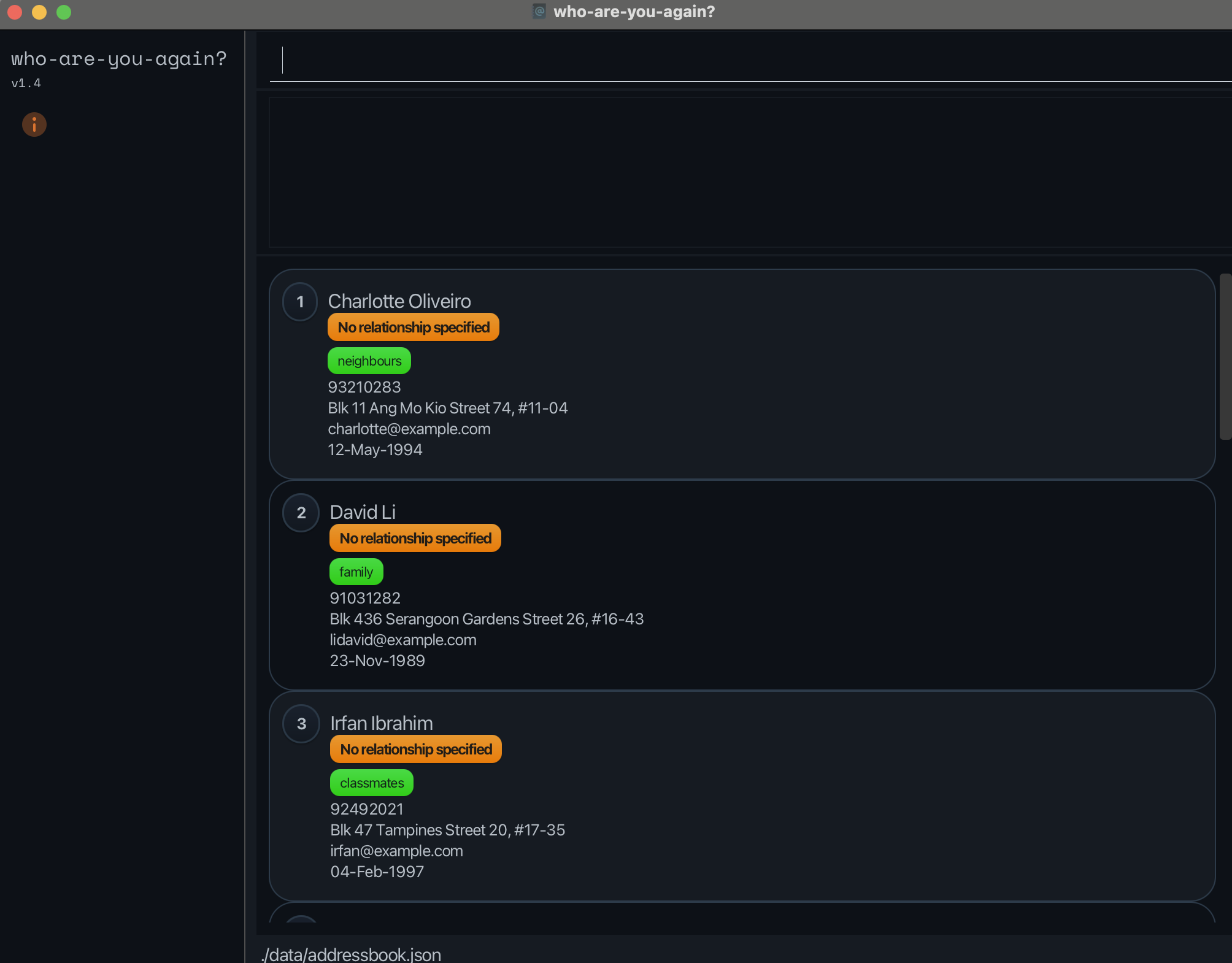Click the green 'classmates' tag
Viewport: 1232px width, 963px height.
pos(372,783)
